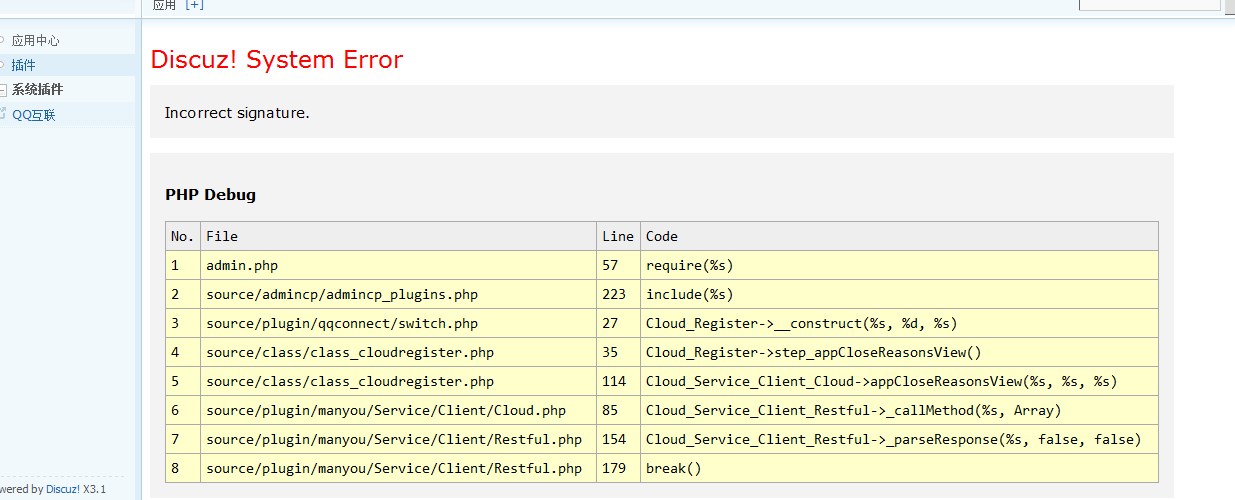
Task: Select the 应用 tab at top
Action: (164, 5)
